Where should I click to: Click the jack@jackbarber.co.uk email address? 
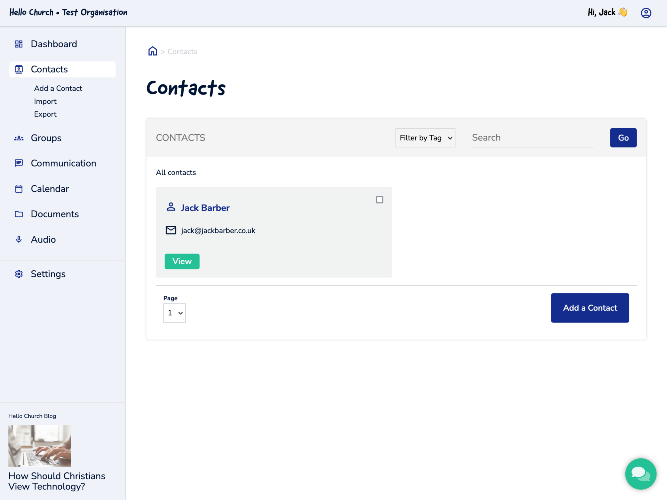tap(218, 231)
